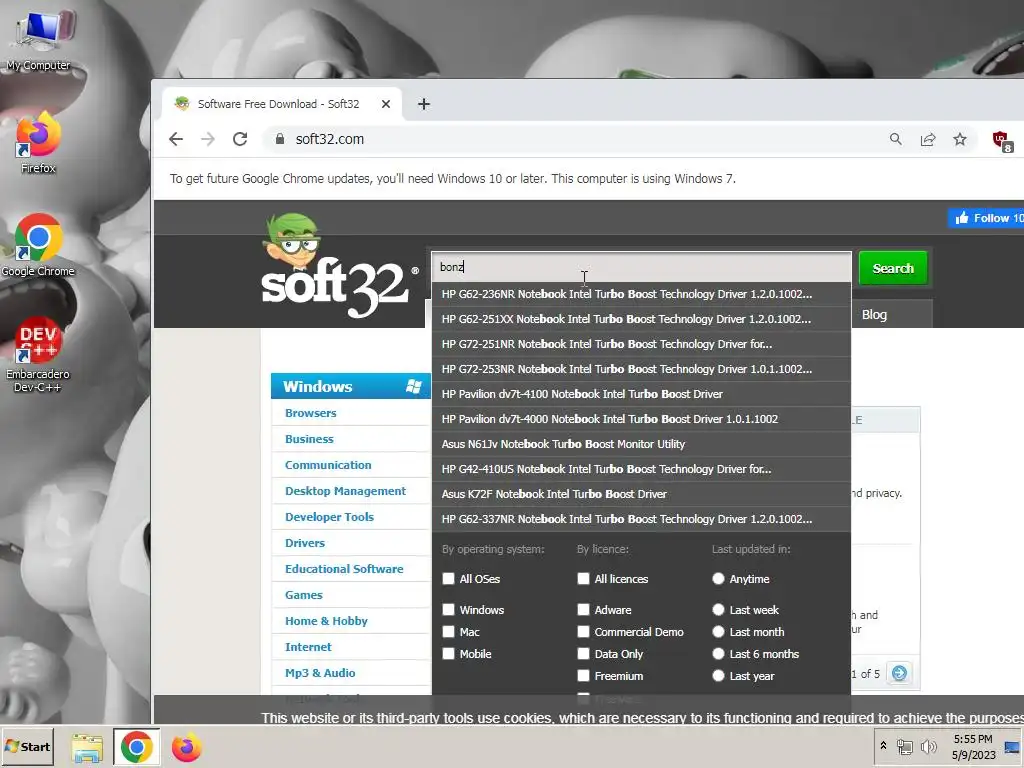Open the Internet category
1024x768 pixels.
(308, 647)
